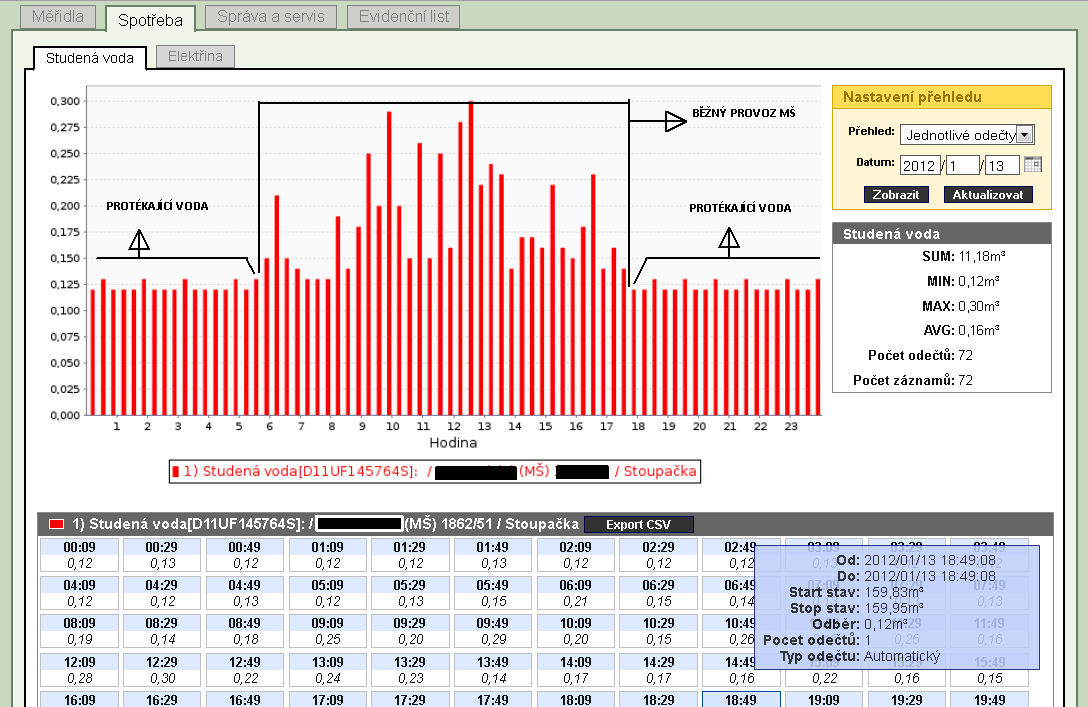1088x707 pixels.
Task: Select the 10:29 reading cell
Action: pos(658,631)
